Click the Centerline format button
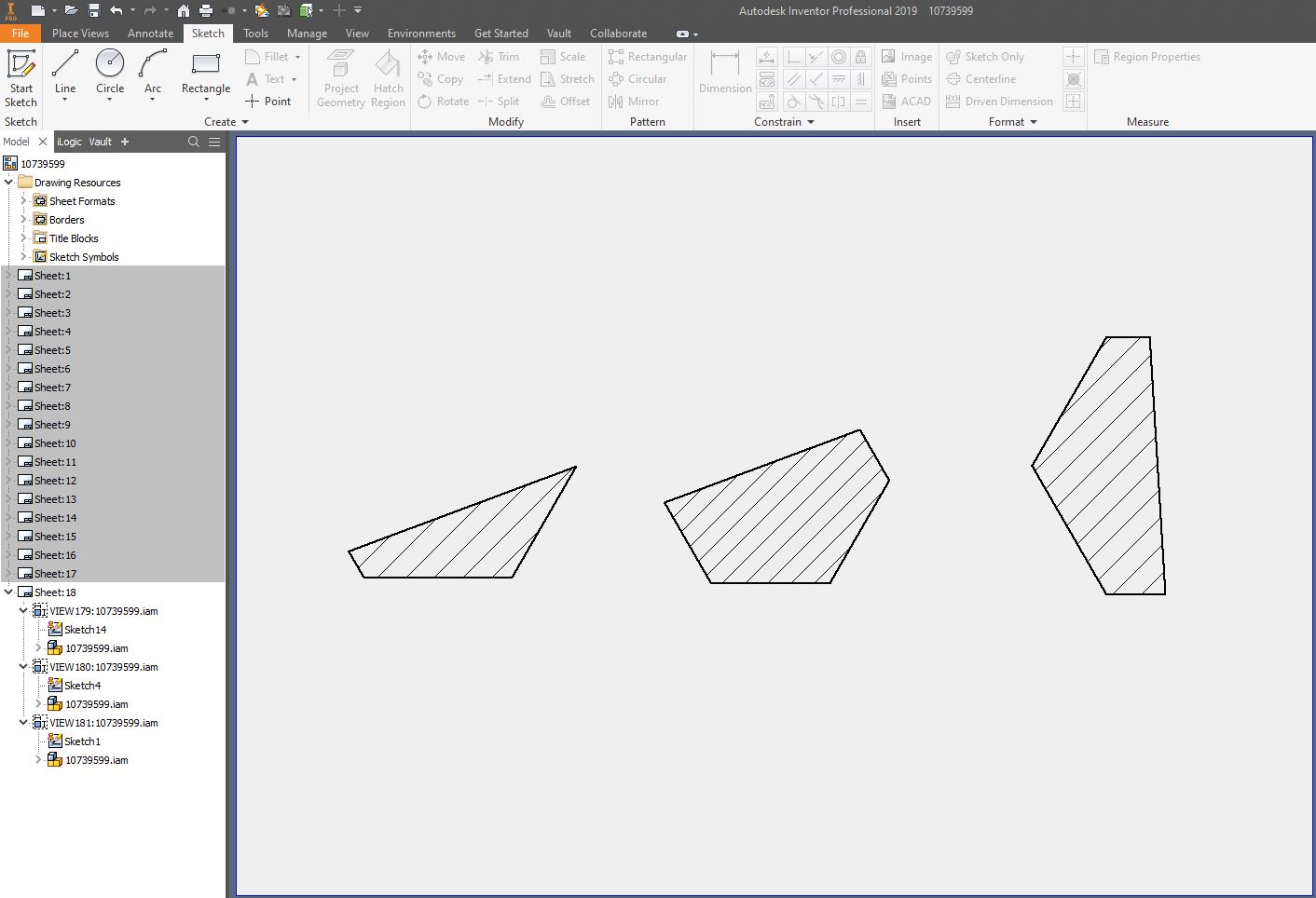The width and height of the screenshot is (1316, 898). point(981,79)
